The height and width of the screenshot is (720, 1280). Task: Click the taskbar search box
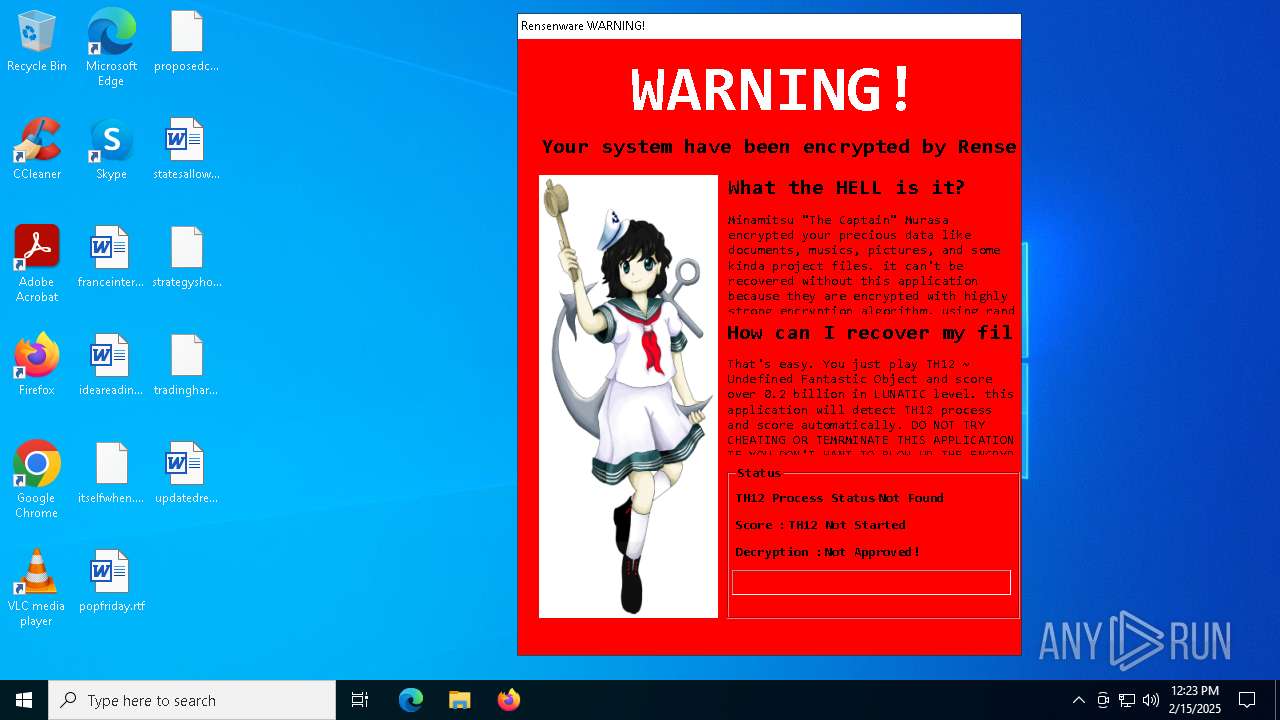tap(192, 700)
